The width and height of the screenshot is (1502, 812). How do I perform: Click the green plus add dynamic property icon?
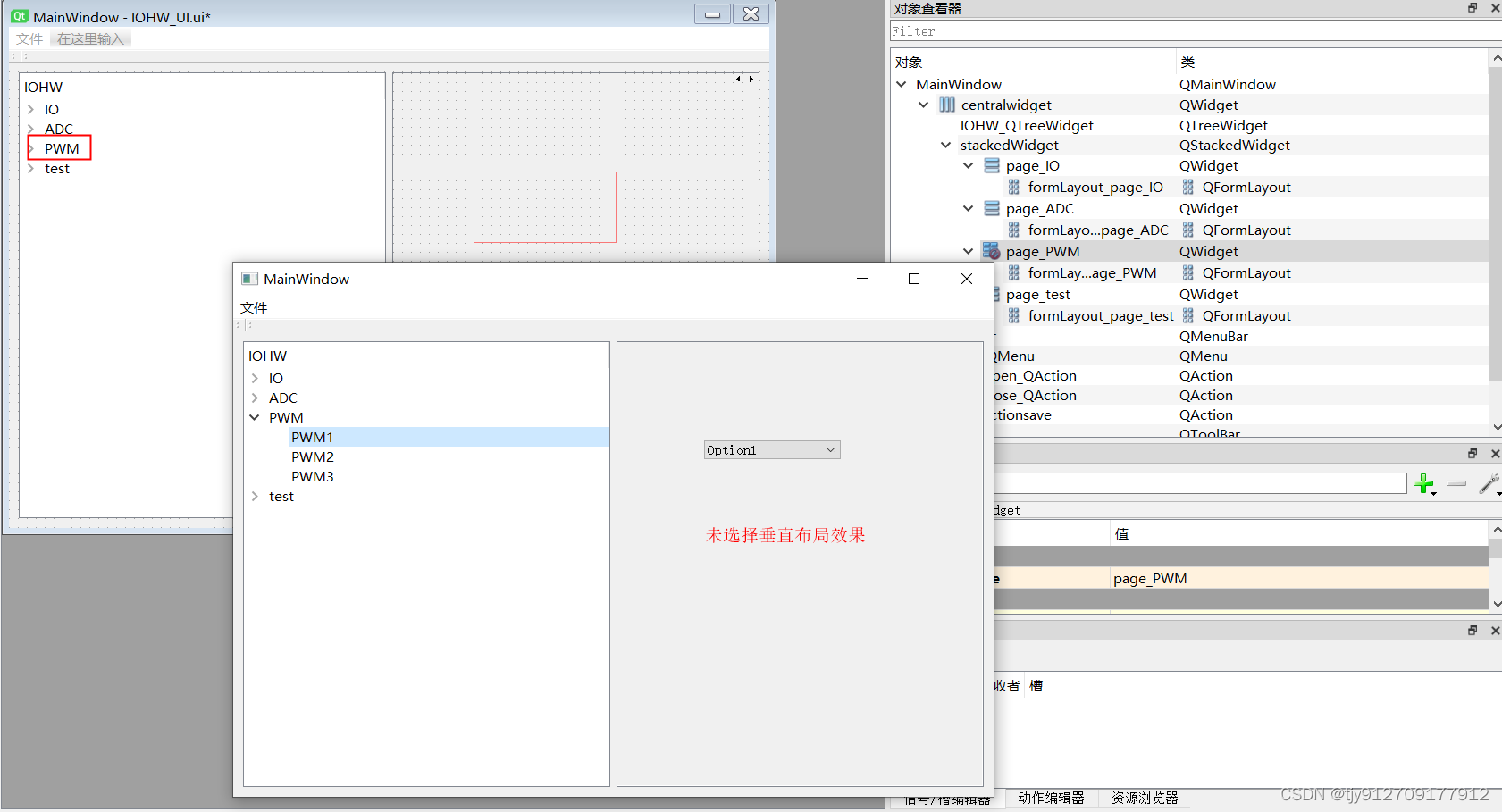pos(1424,484)
